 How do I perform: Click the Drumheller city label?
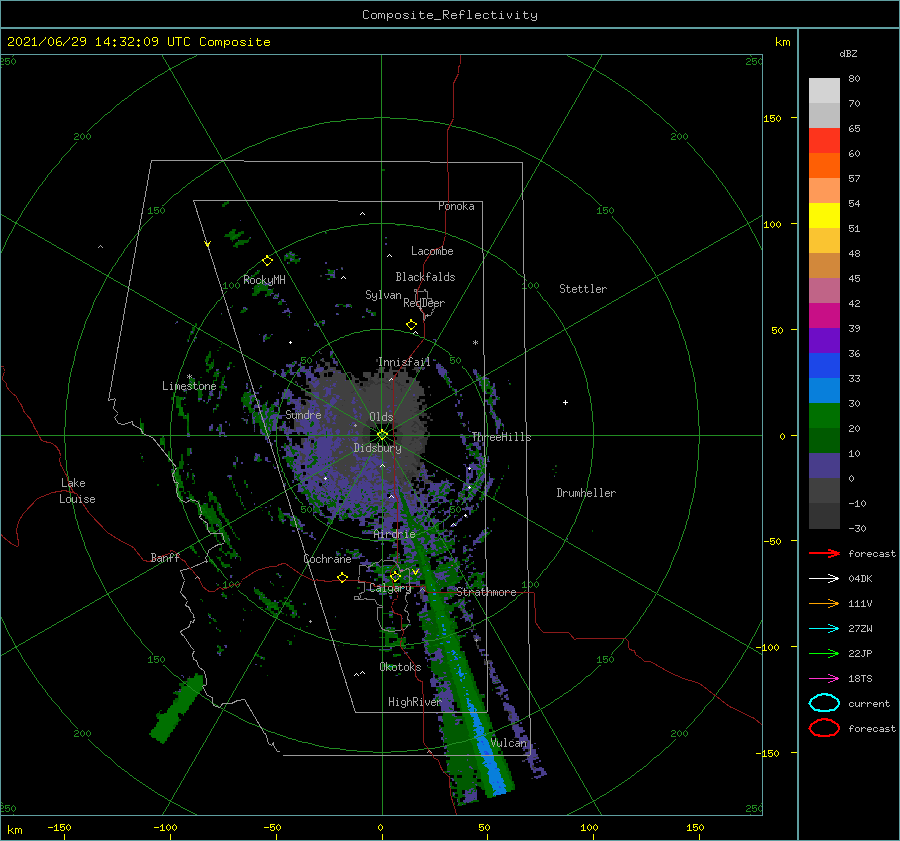pyautogui.click(x=586, y=493)
